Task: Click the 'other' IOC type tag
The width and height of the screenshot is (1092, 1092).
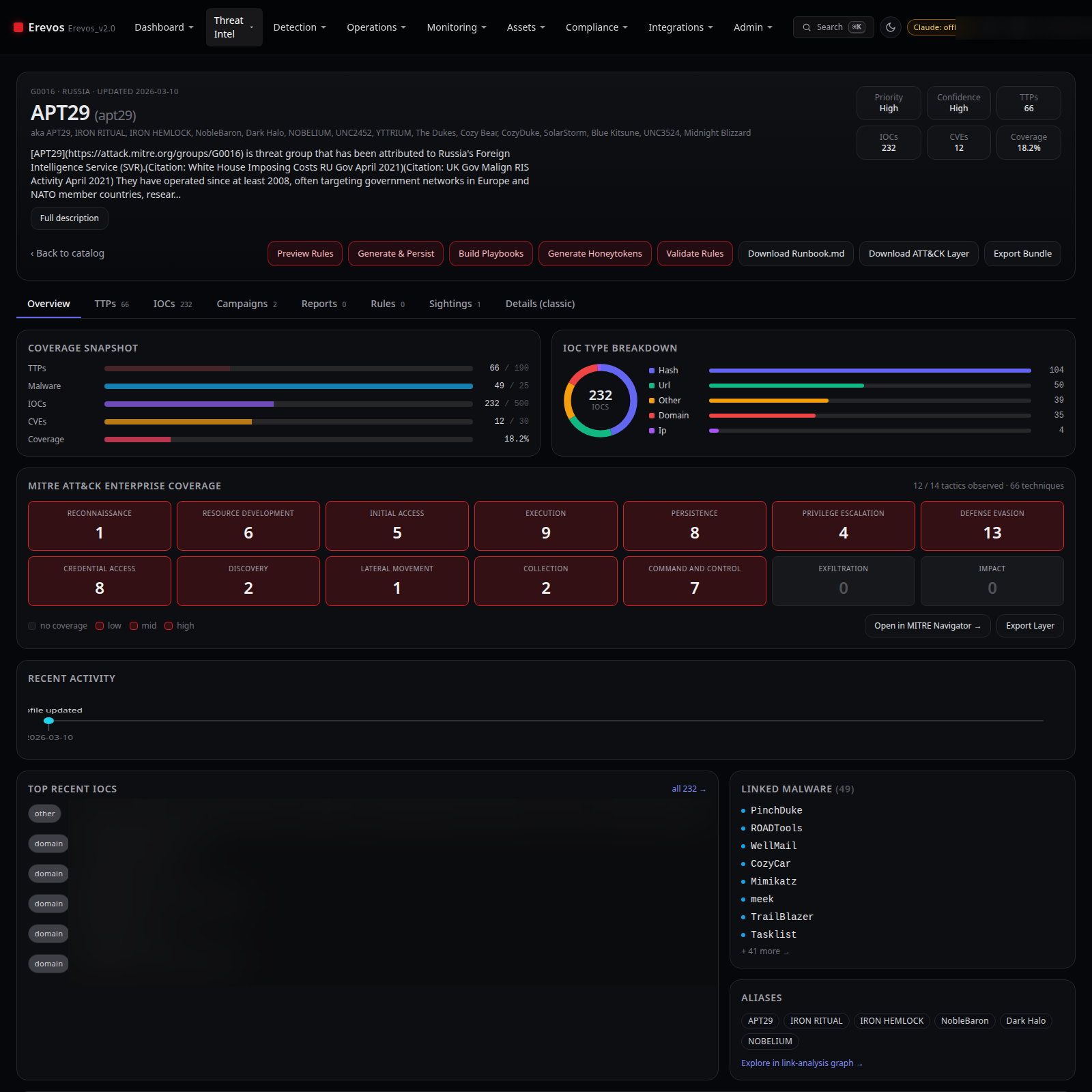Action: click(x=45, y=814)
